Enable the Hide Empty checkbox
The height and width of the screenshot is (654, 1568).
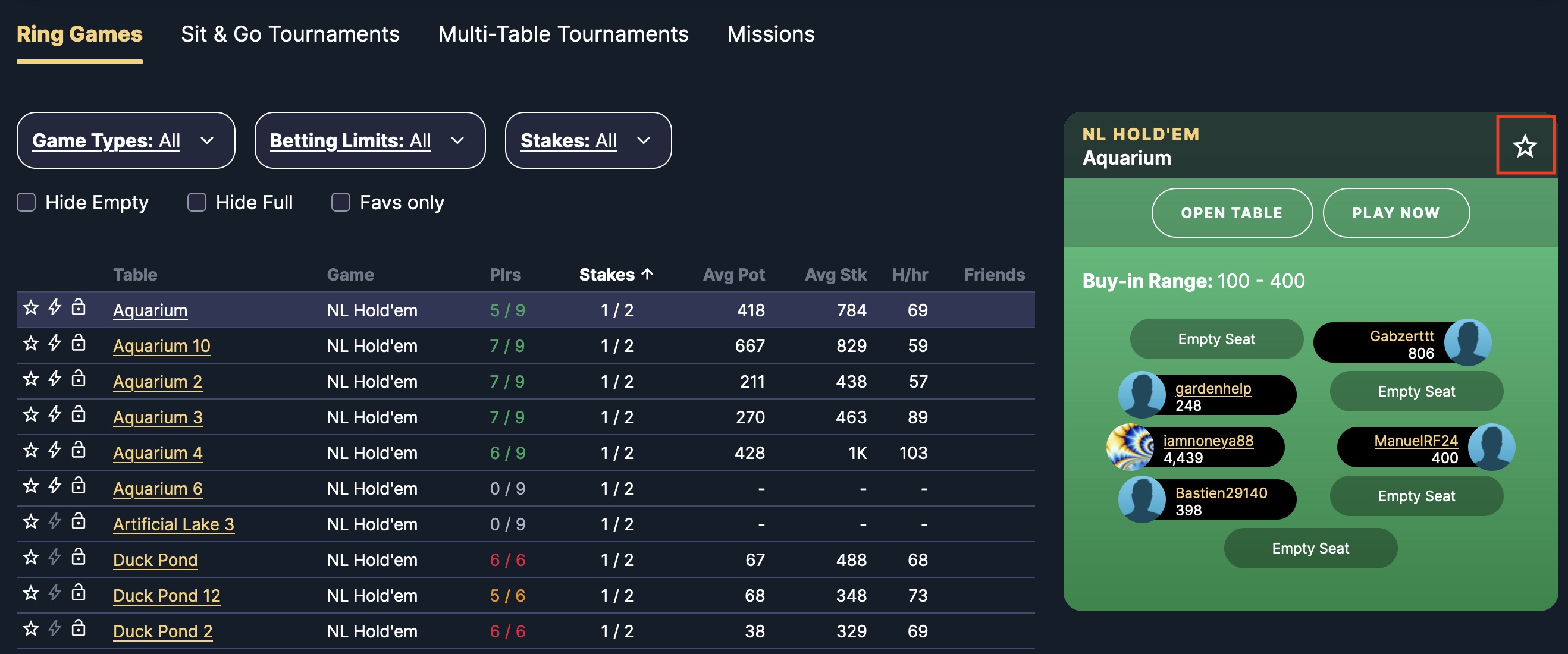tap(26, 203)
